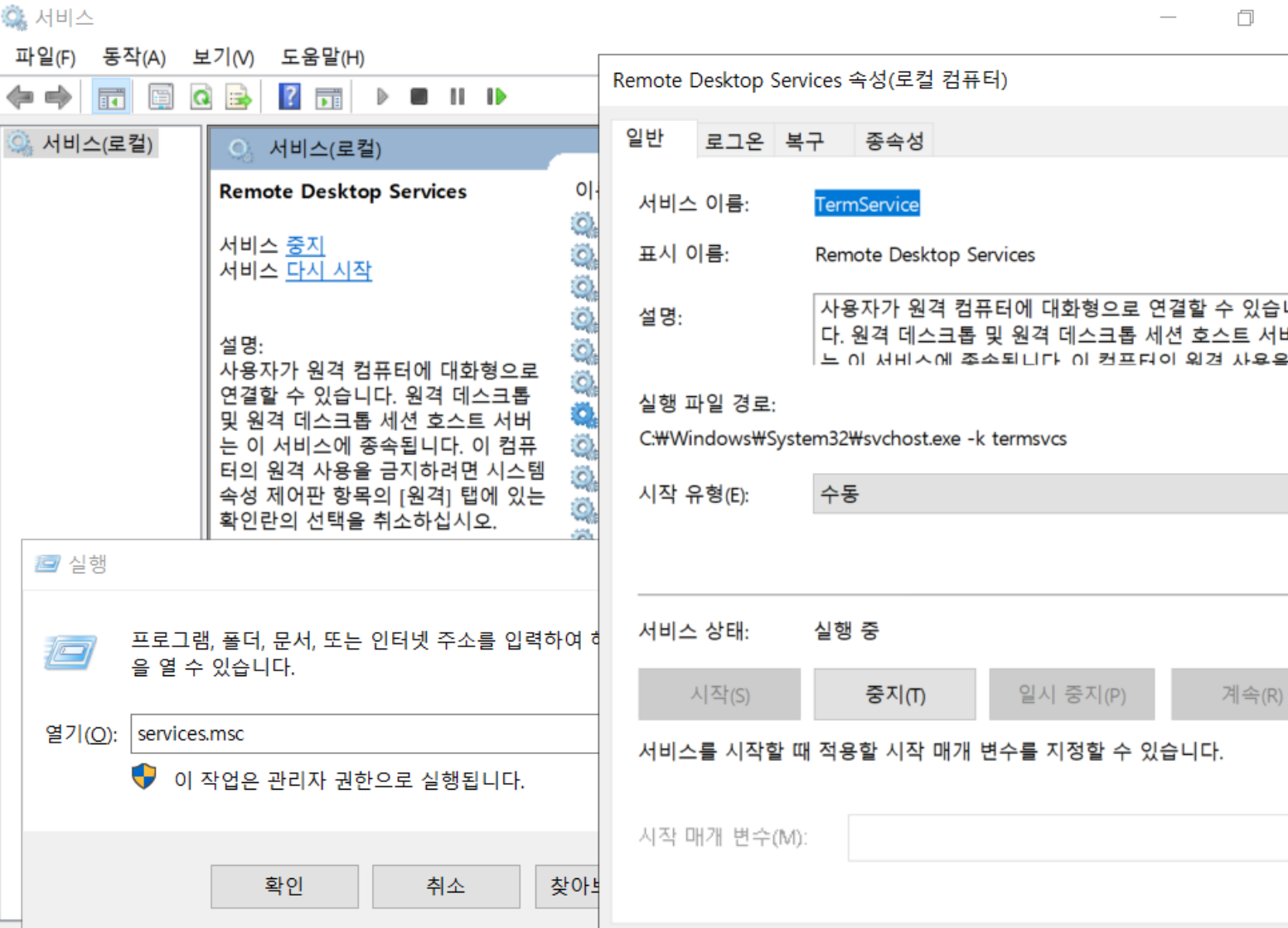Refresh the services list toolbar icon
The width and height of the screenshot is (1288, 928).
point(201,97)
